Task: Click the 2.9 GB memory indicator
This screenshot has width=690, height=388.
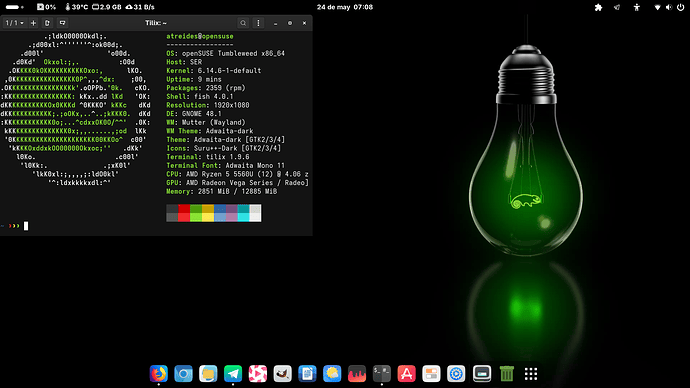Action: click(106, 7)
